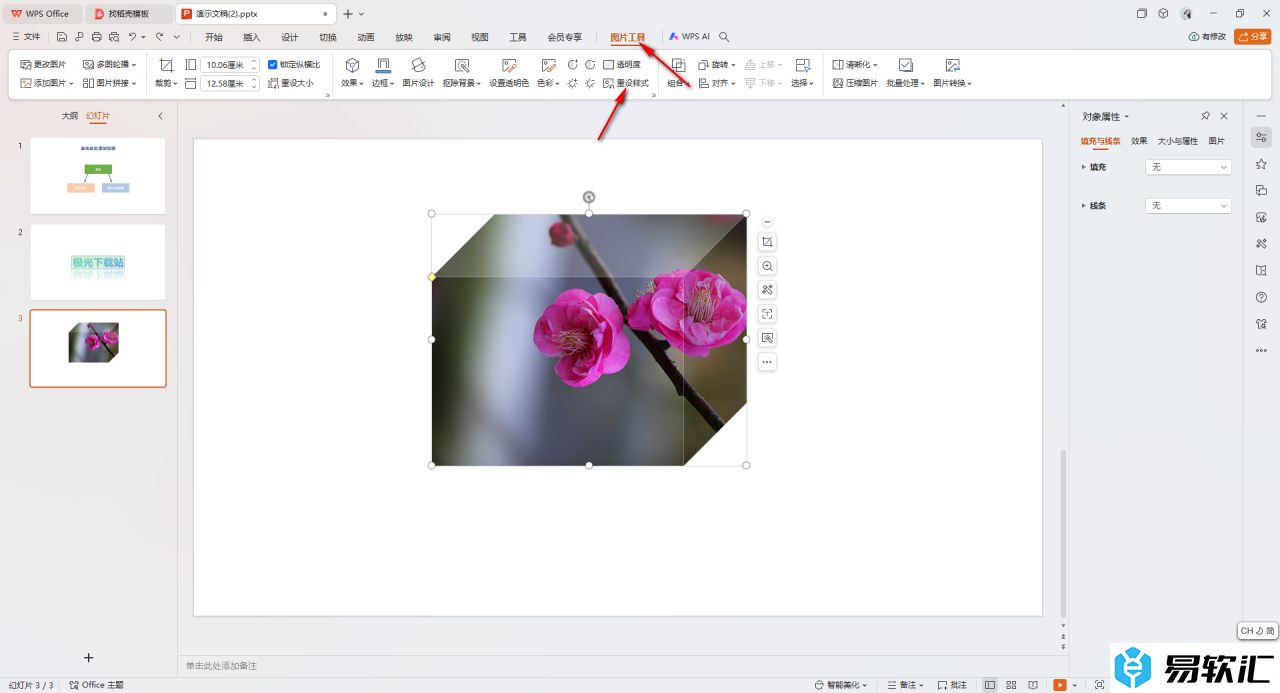
Task: Click the rotation handle above the image
Action: coord(589,197)
